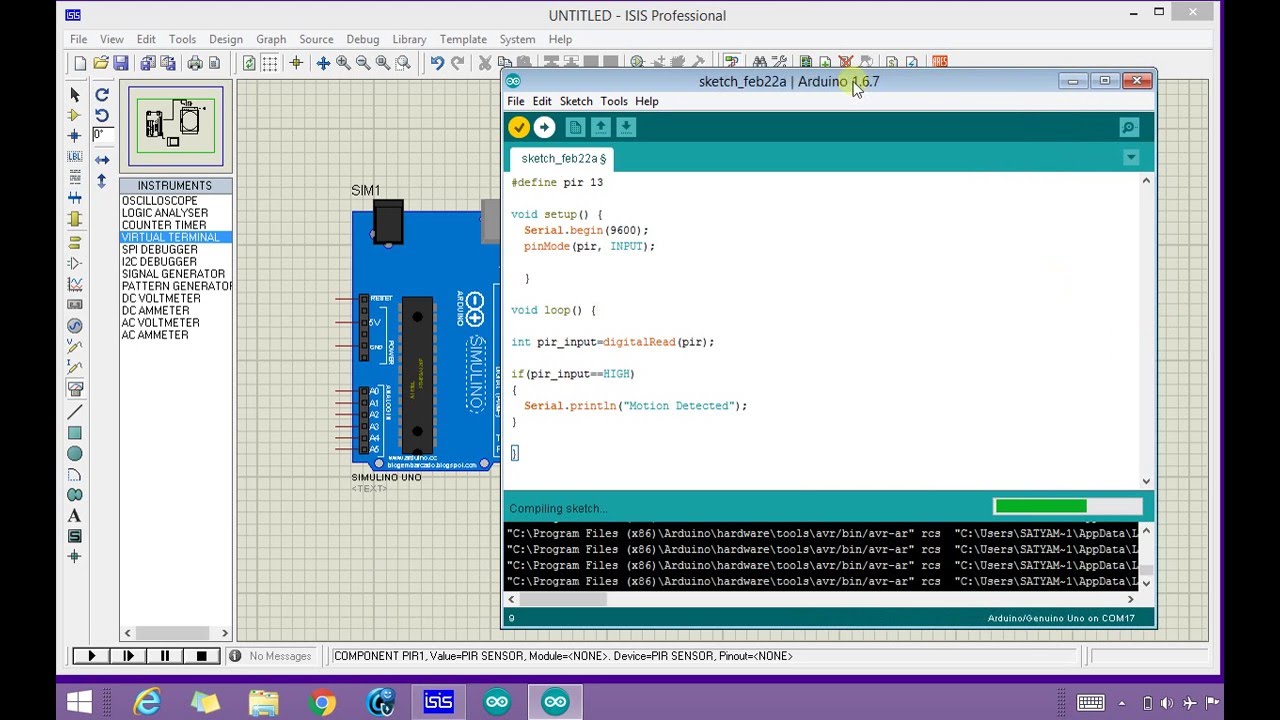Image resolution: width=1280 pixels, height=720 pixels.
Task: Click scroll-up arrow in Arduino editor
Action: point(1146,181)
